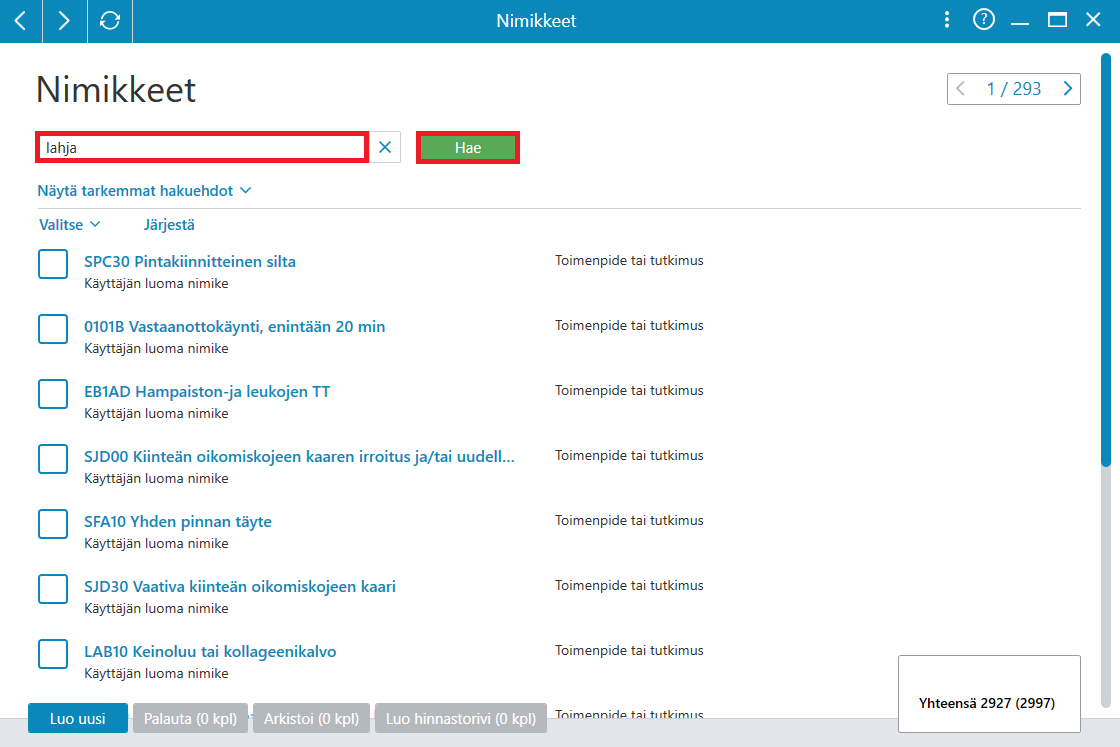This screenshot has height=747, width=1120.
Task: Select checkbox for SFA10 Yhden pinnan täyte
Action: 53,523
